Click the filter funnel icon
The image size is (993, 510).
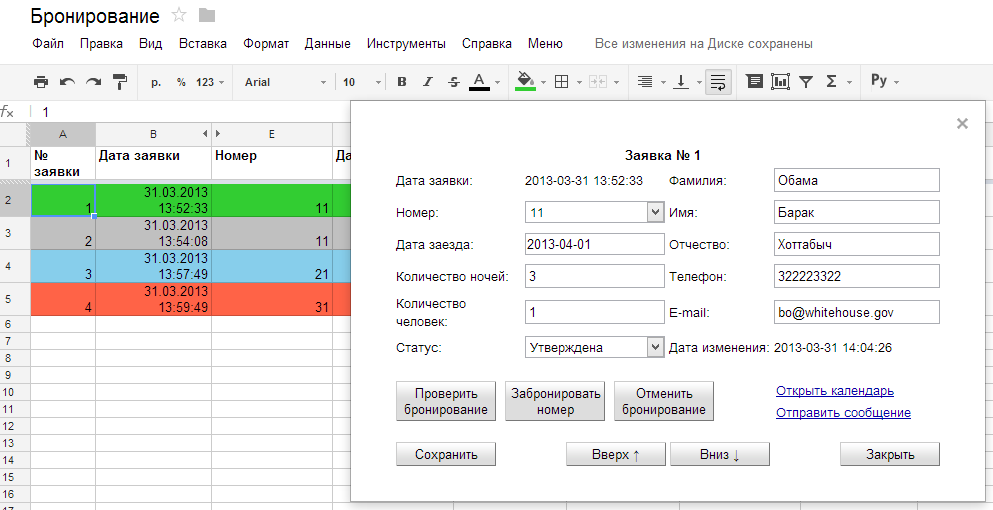(806, 82)
